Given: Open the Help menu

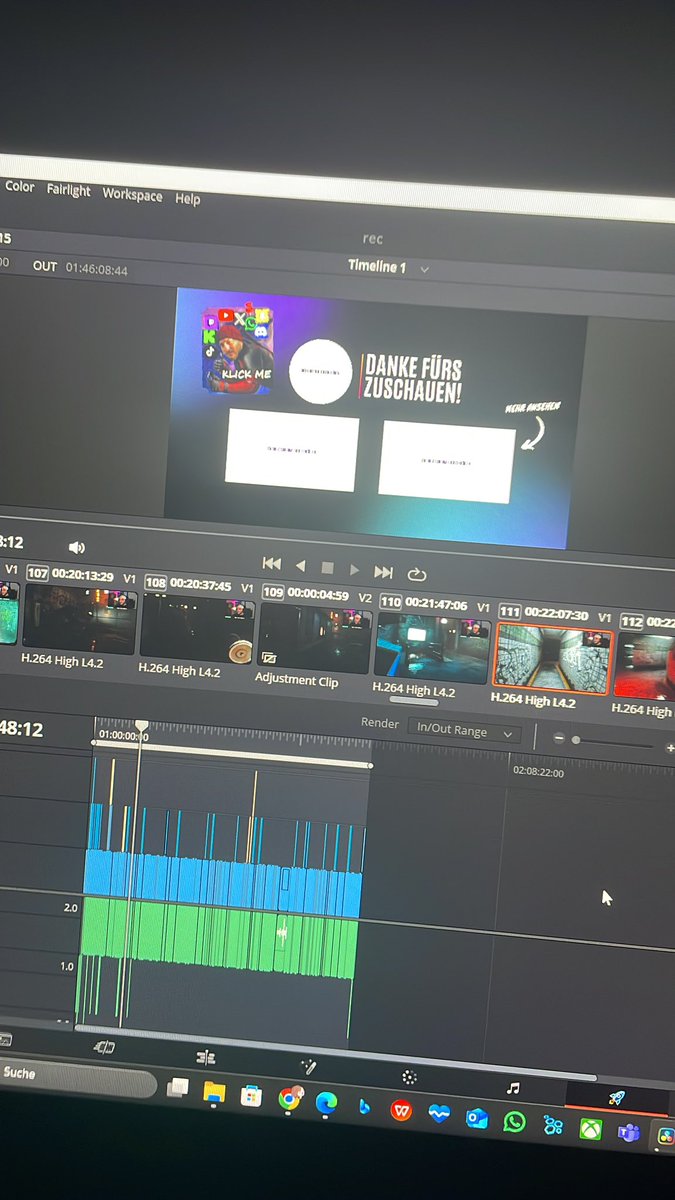Looking at the screenshot, I should [188, 199].
